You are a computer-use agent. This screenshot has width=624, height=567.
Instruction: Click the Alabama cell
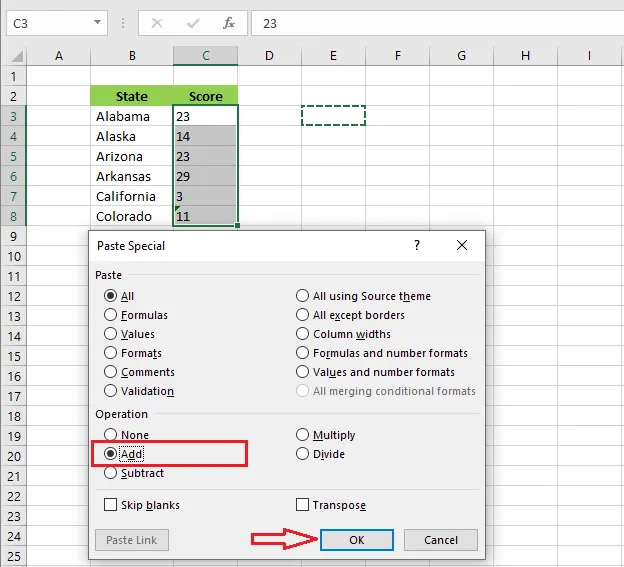132,116
